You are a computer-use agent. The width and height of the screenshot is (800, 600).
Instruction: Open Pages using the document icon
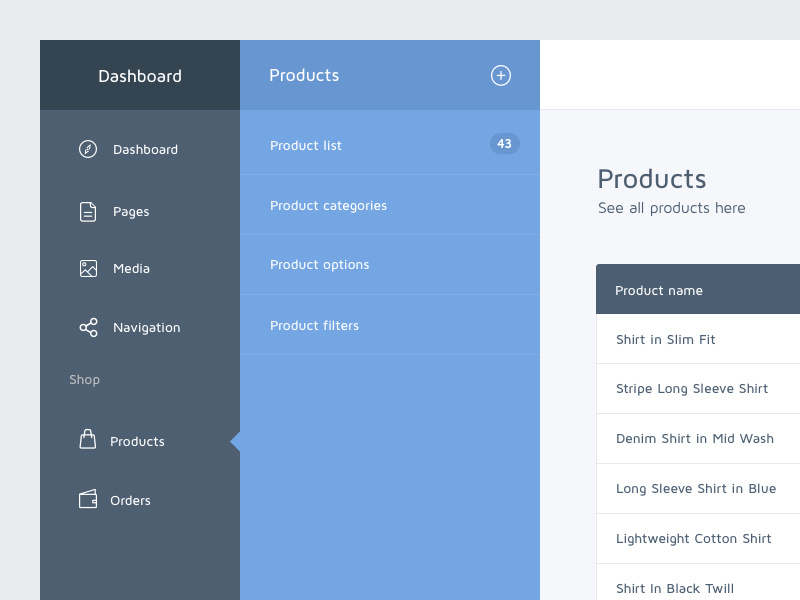(x=89, y=211)
